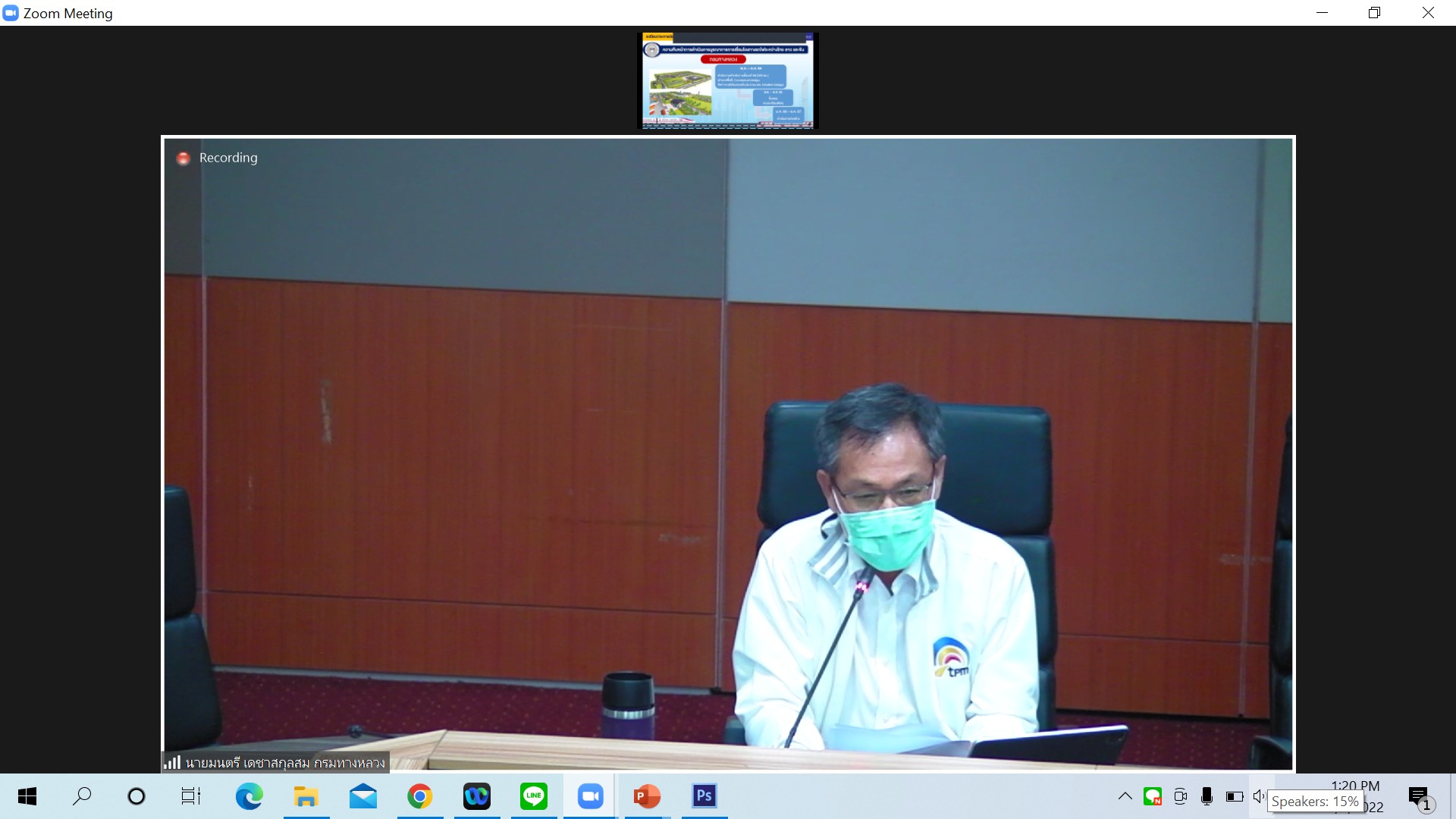Click the speaker volume icon in the tray
This screenshot has height=819, width=1456.
[1259, 796]
